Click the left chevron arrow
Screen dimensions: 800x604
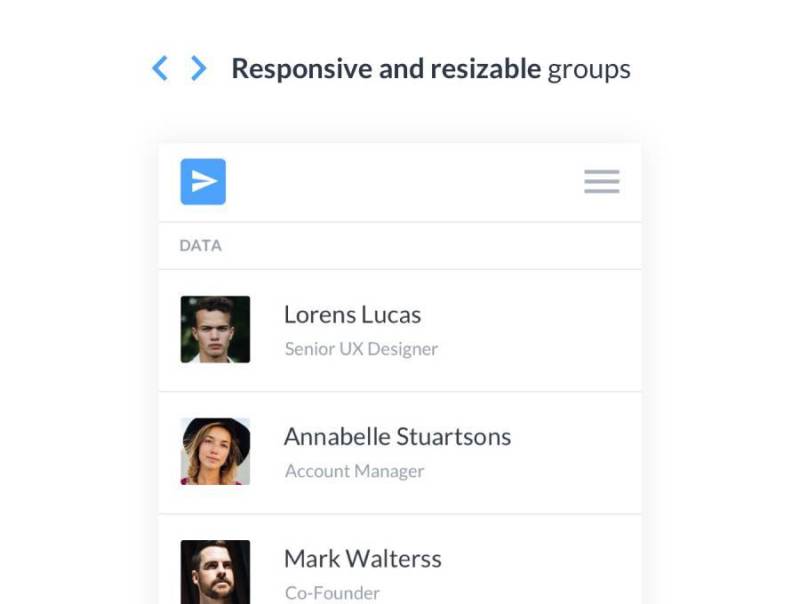(x=159, y=68)
